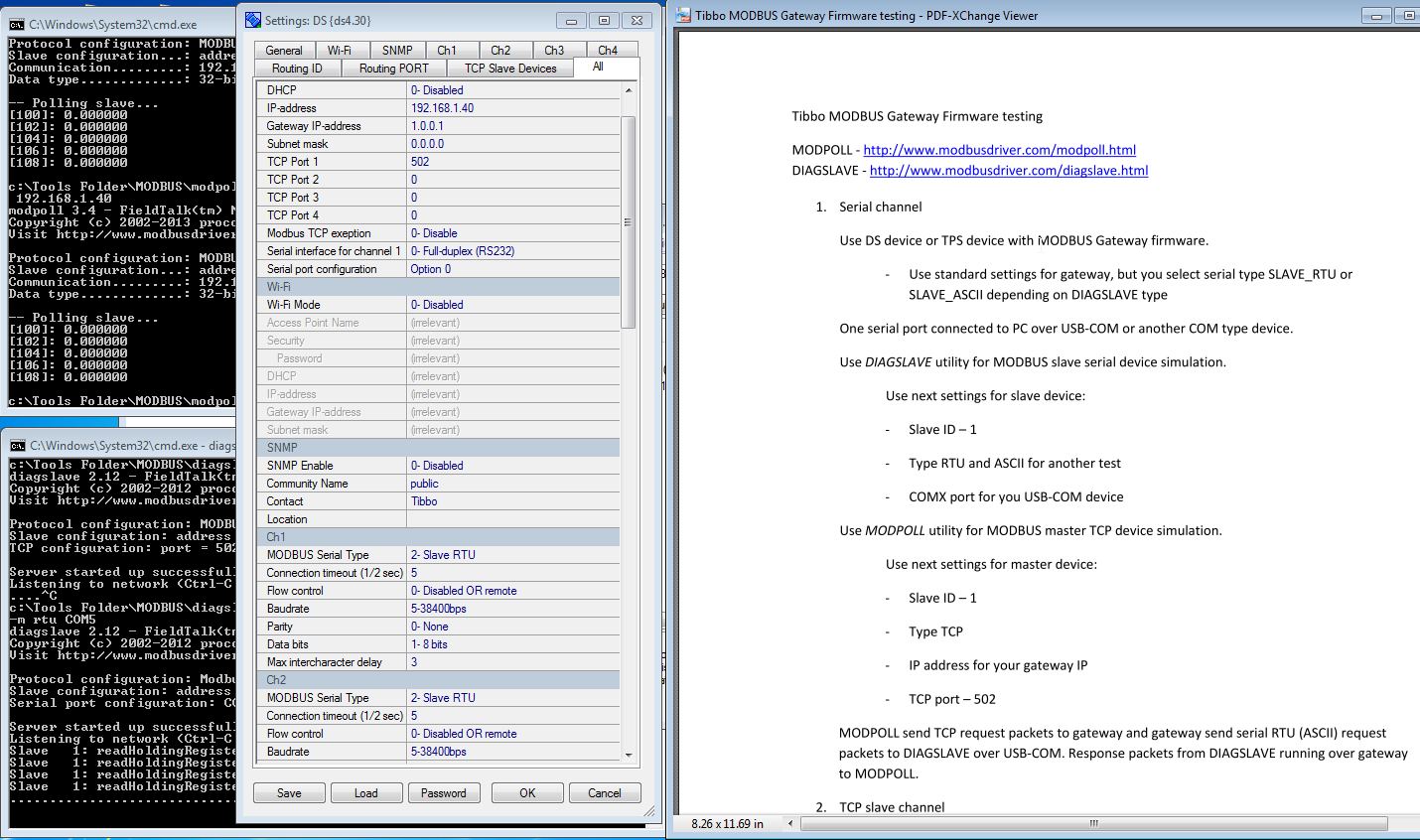Click the cmd.exe icon of the diagslave console
Screen dimensions: 1420x840
coord(17,446)
